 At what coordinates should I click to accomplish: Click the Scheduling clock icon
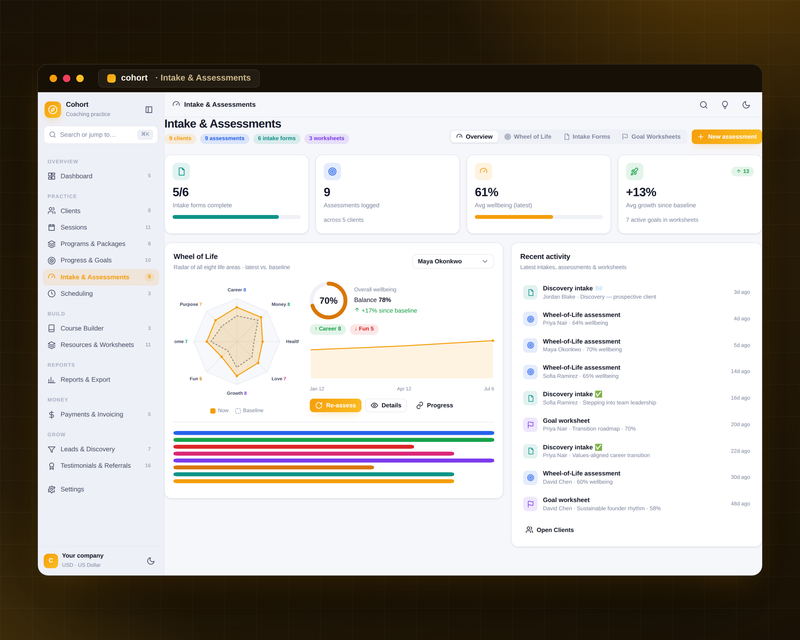(x=52, y=293)
